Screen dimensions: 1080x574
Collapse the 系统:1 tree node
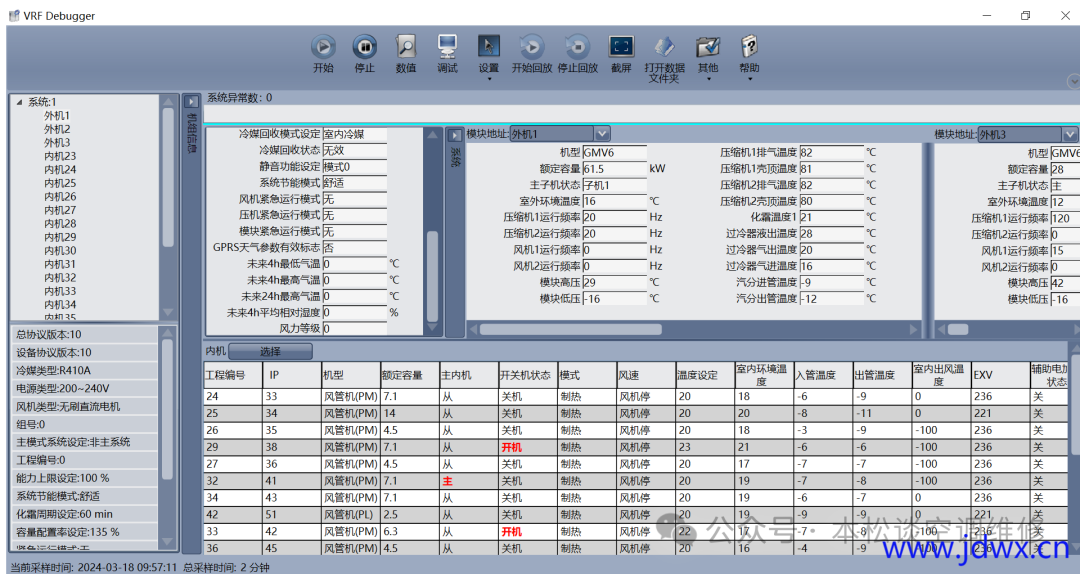tap(19, 102)
